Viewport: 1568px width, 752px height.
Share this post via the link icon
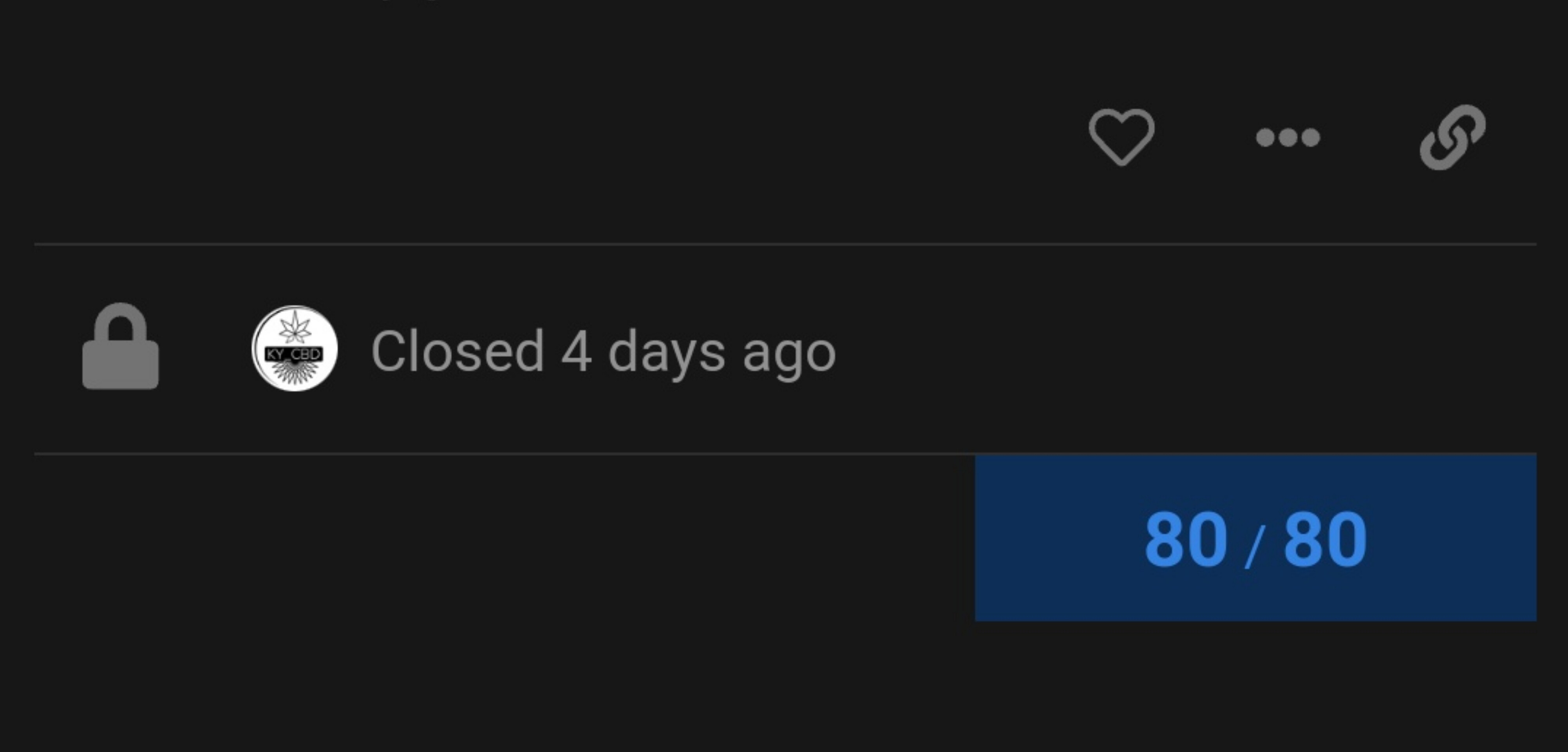tap(1452, 137)
